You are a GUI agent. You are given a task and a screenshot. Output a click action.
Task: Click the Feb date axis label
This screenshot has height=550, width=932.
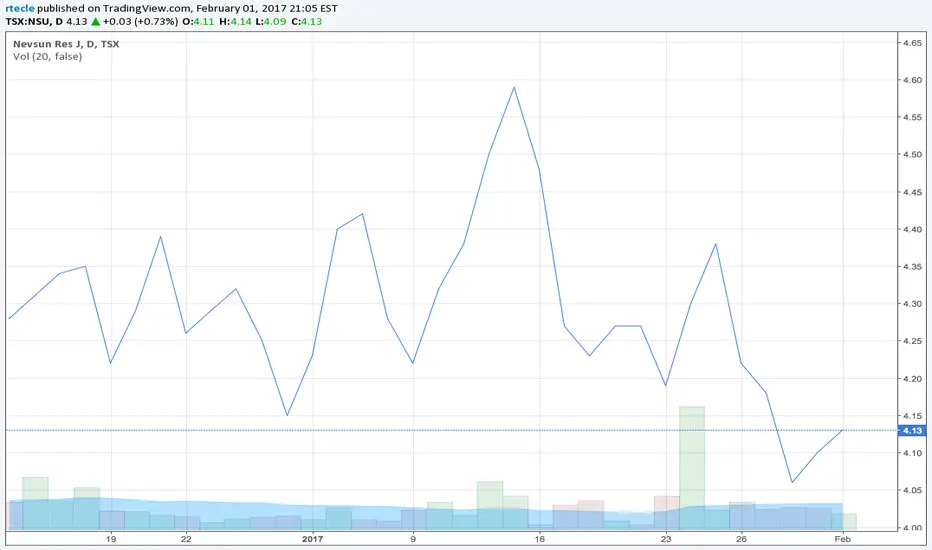pos(842,539)
